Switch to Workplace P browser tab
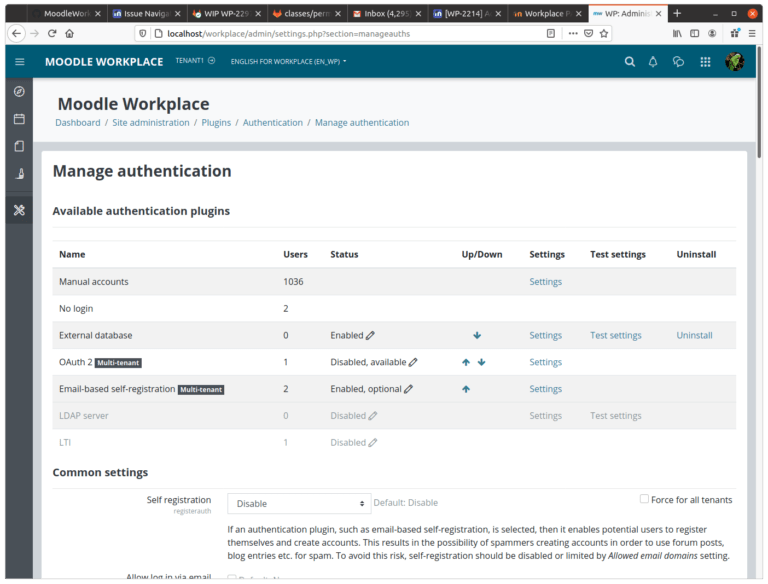Image resolution: width=768 pixels, height=584 pixels. tap(547, 14)
